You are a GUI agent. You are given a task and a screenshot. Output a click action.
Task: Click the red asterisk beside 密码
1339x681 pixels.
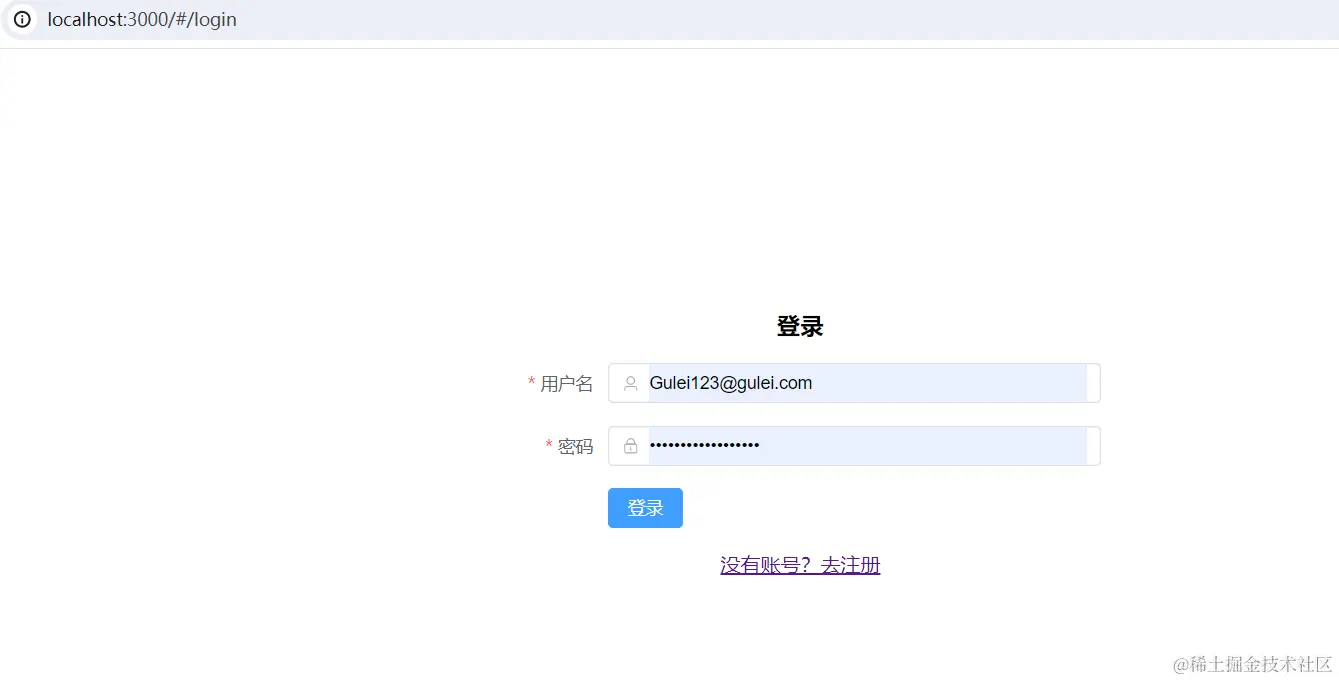click(x=549, y=445)
